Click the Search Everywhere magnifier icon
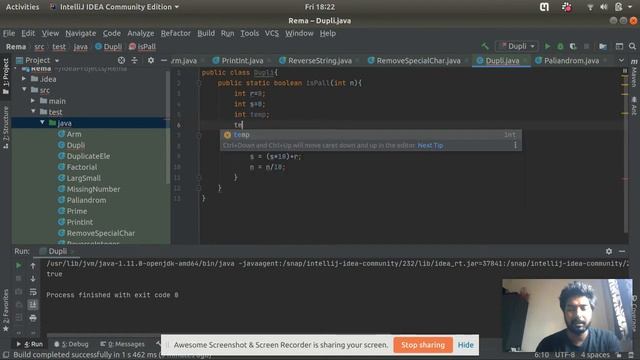This screenshot has height=360, width=640. click(x=632, y=46)
